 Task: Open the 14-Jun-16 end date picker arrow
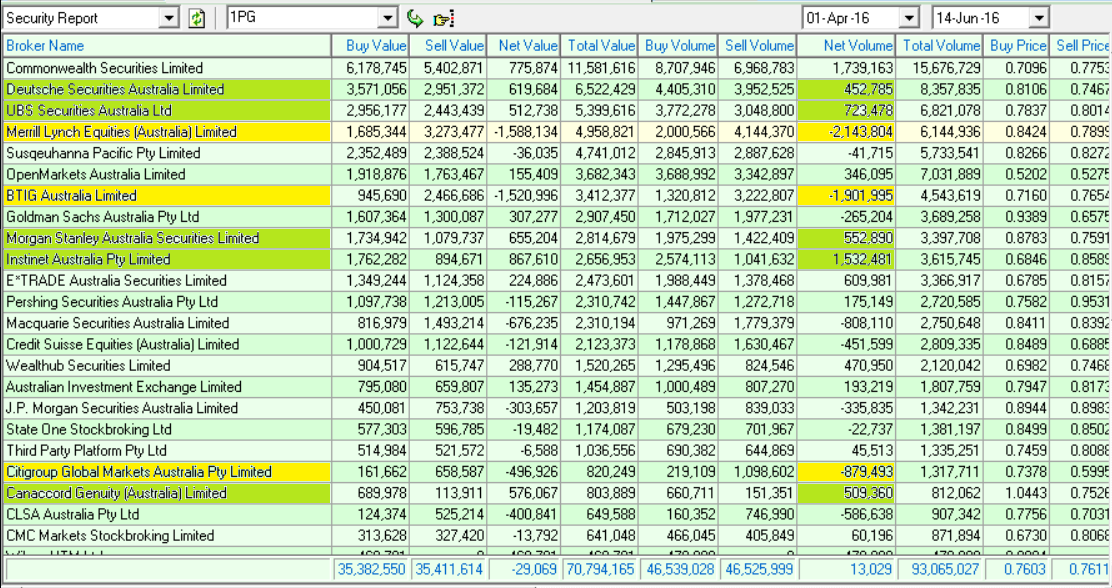tap(1039, 18)
